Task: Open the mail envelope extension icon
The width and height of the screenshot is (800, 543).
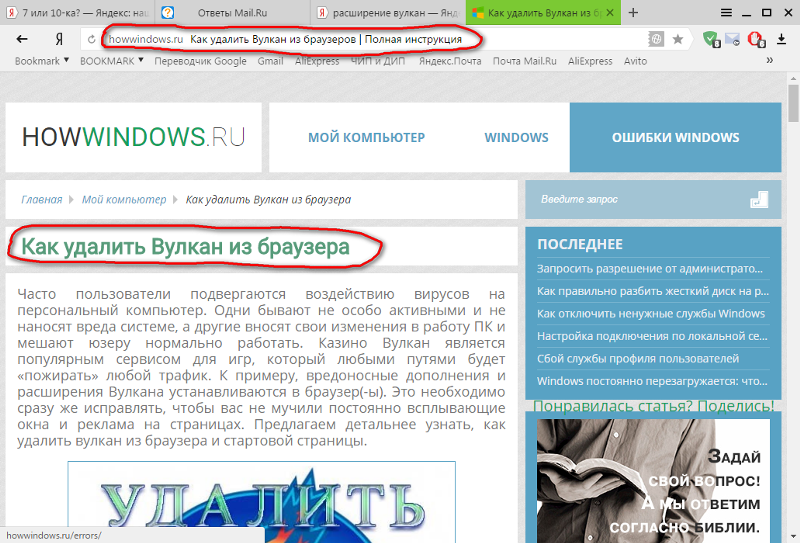Action: pos(733,39)
